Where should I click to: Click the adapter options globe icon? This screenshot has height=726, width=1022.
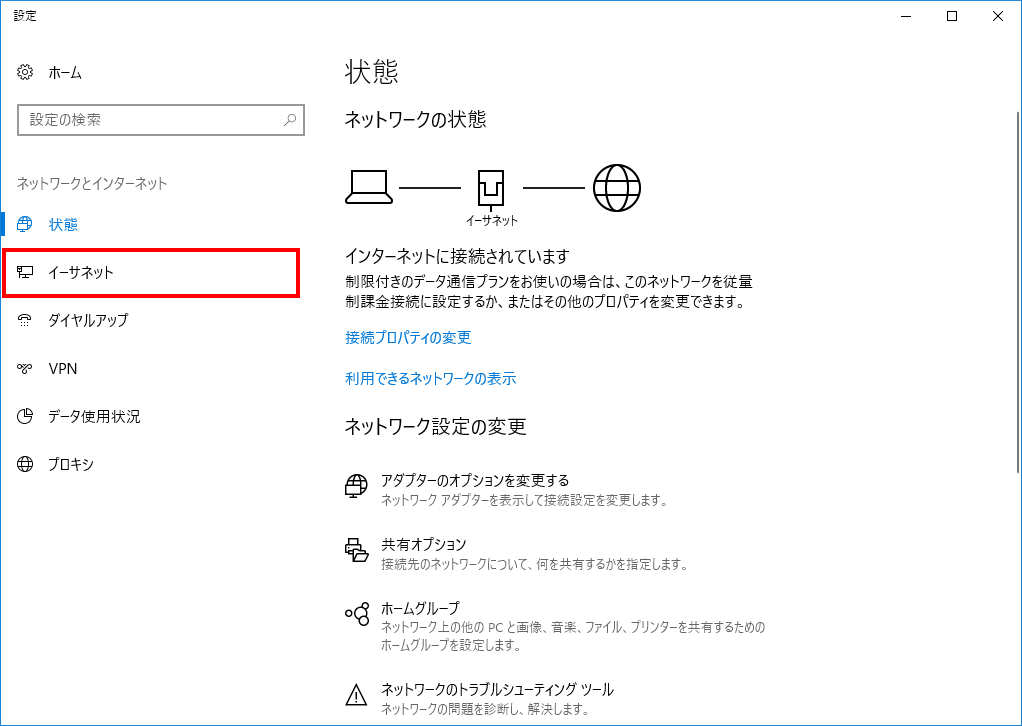(x=356, y=486)
